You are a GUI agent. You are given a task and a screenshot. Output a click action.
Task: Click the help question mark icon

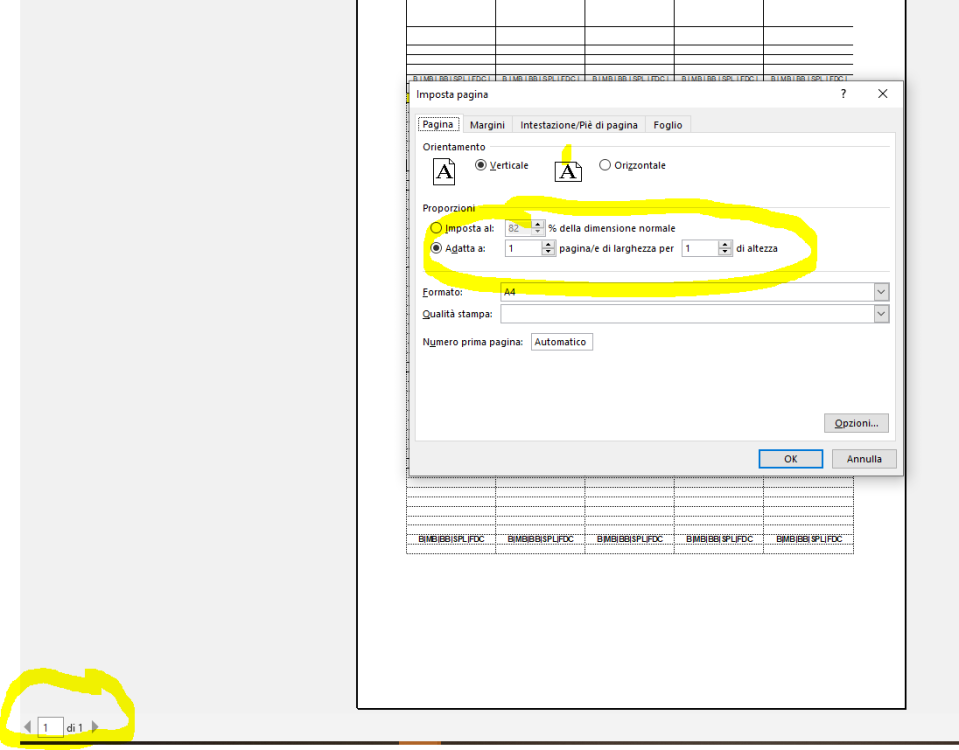pyautogui.click(x=843, y=94)
